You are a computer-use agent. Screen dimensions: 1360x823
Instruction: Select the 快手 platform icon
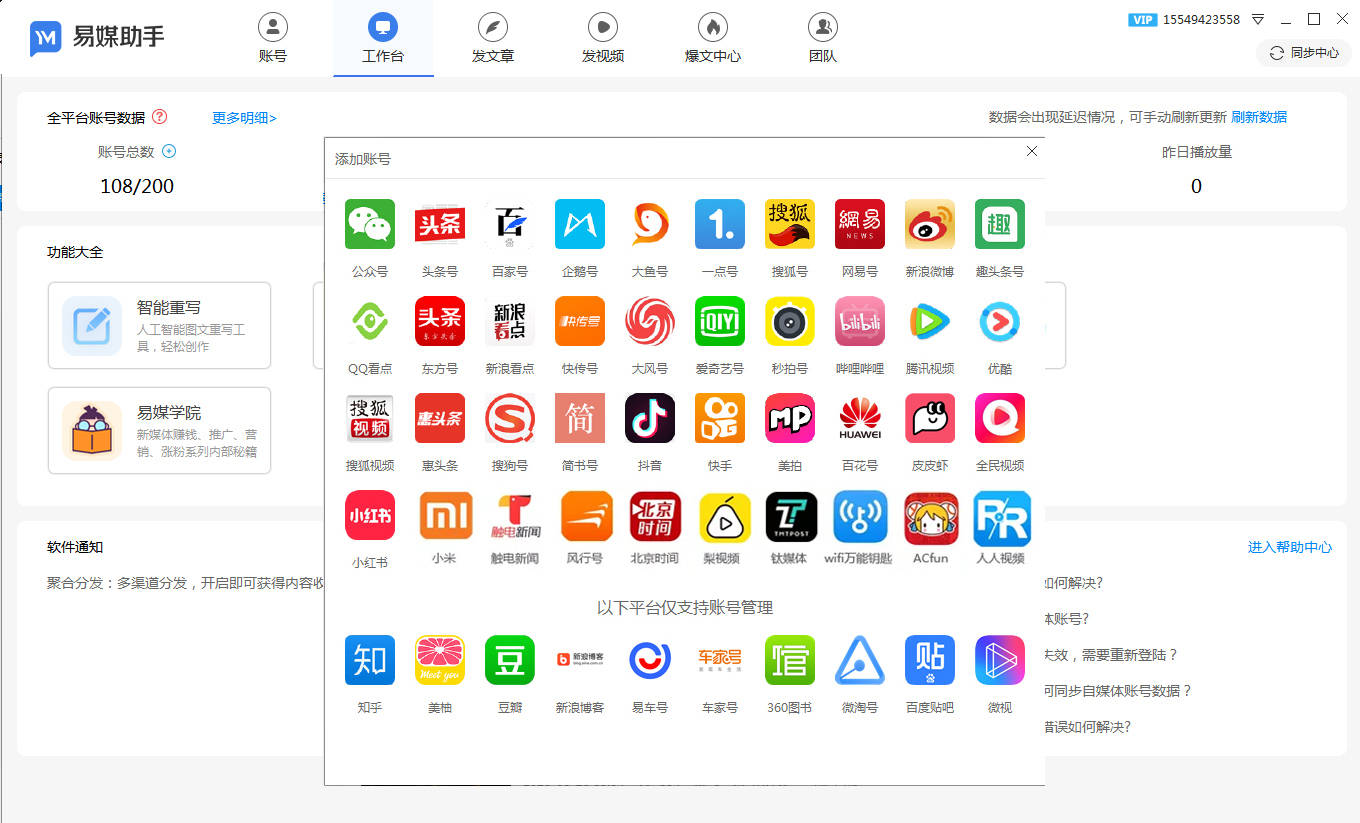(x=720, y=418)
